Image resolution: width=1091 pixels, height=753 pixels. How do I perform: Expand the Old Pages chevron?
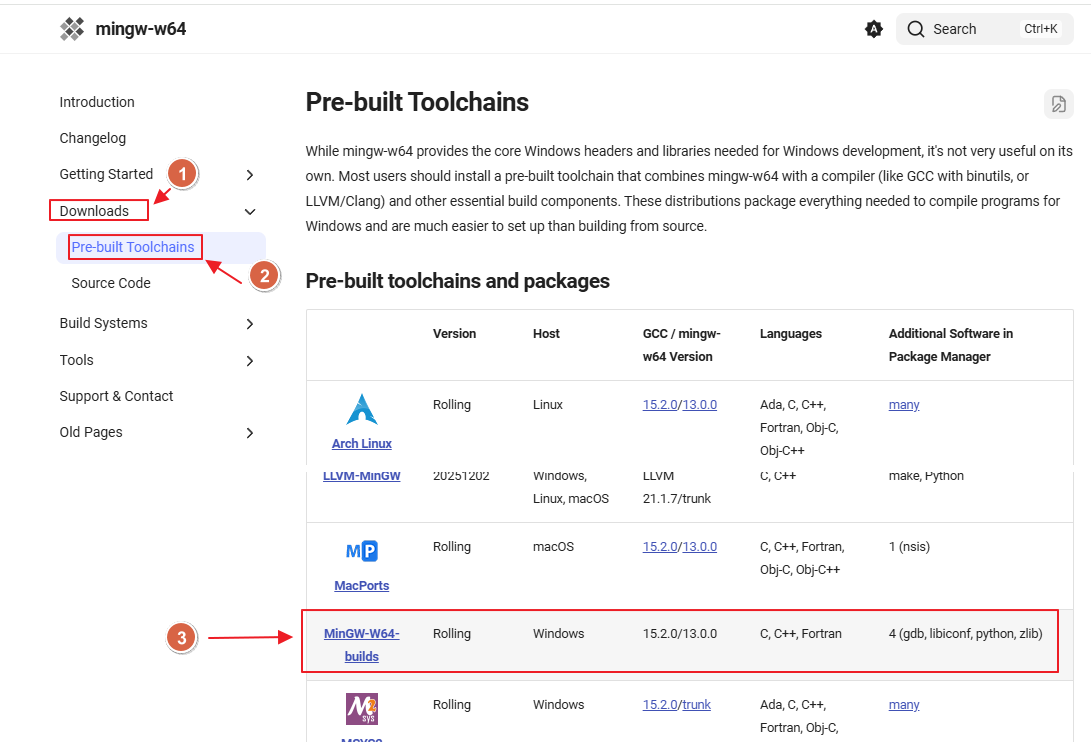click(x=250, y=434)
